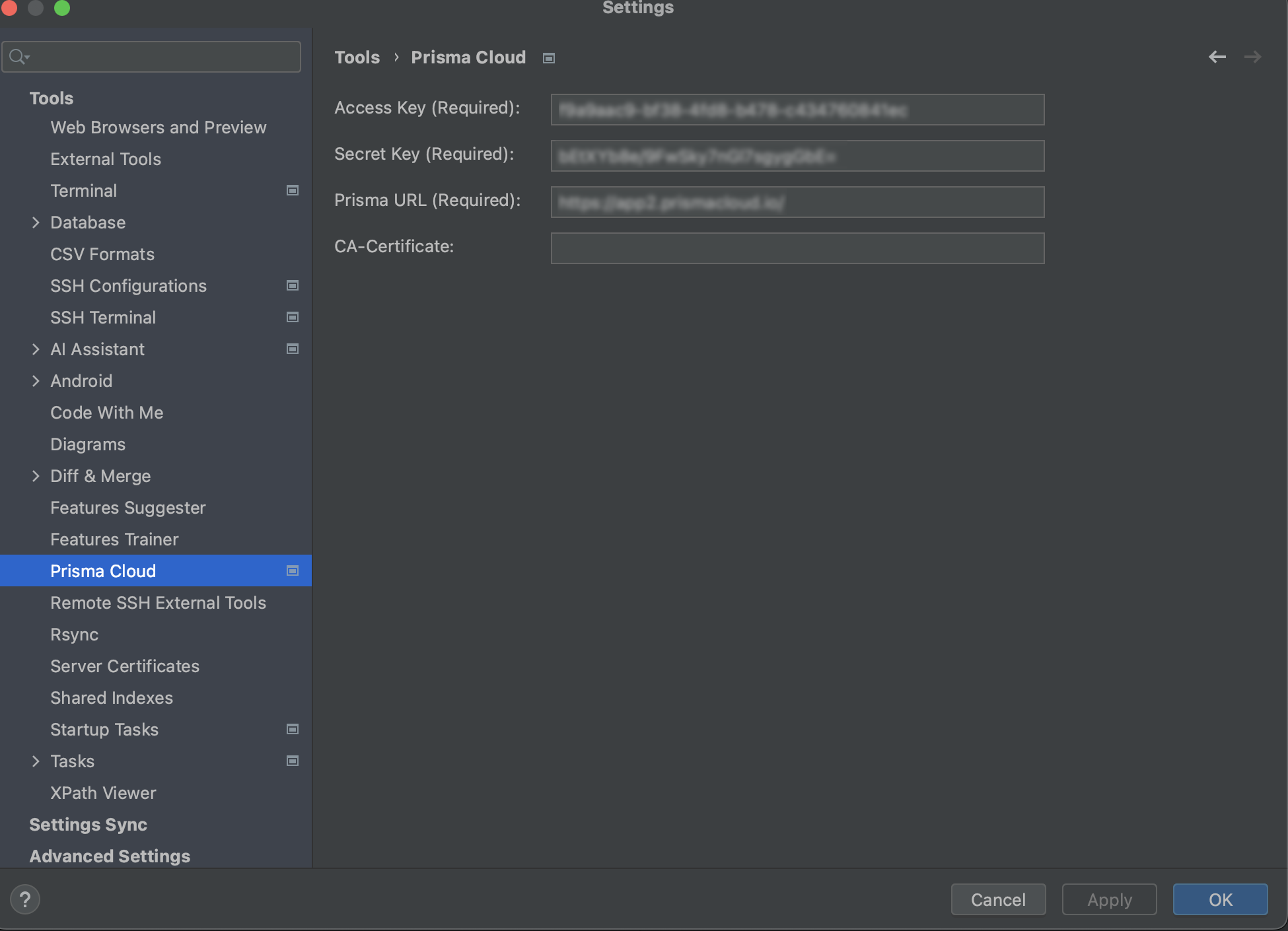The width and height of the screenshot is (1288, 931).
Task: Select SSH Terminal settings
Action: [103, 318]
